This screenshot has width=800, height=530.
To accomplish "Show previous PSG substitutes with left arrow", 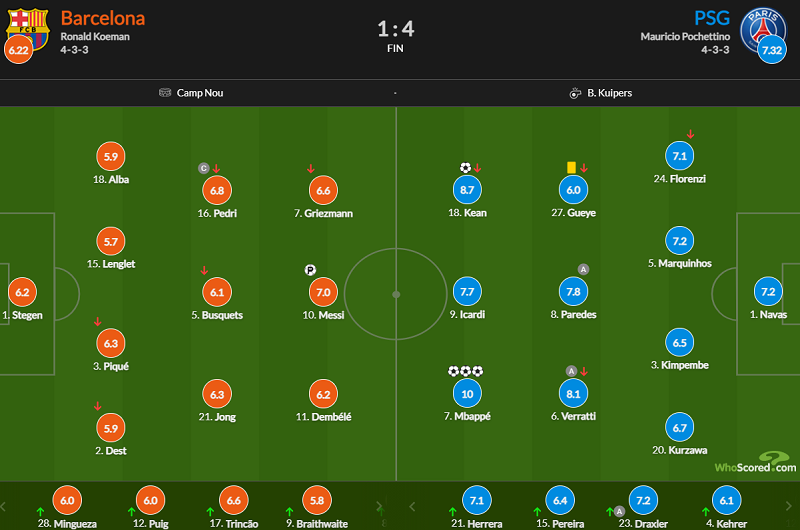I will click(412, 506).
